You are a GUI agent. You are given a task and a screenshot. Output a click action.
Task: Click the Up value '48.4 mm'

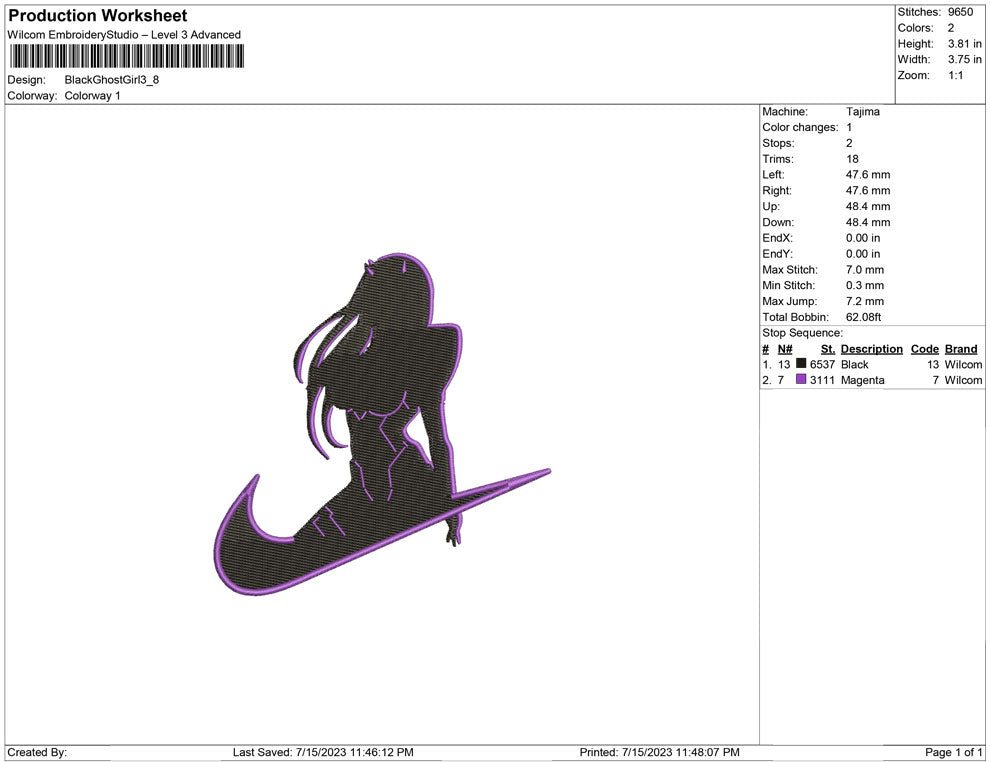[868, 206]
